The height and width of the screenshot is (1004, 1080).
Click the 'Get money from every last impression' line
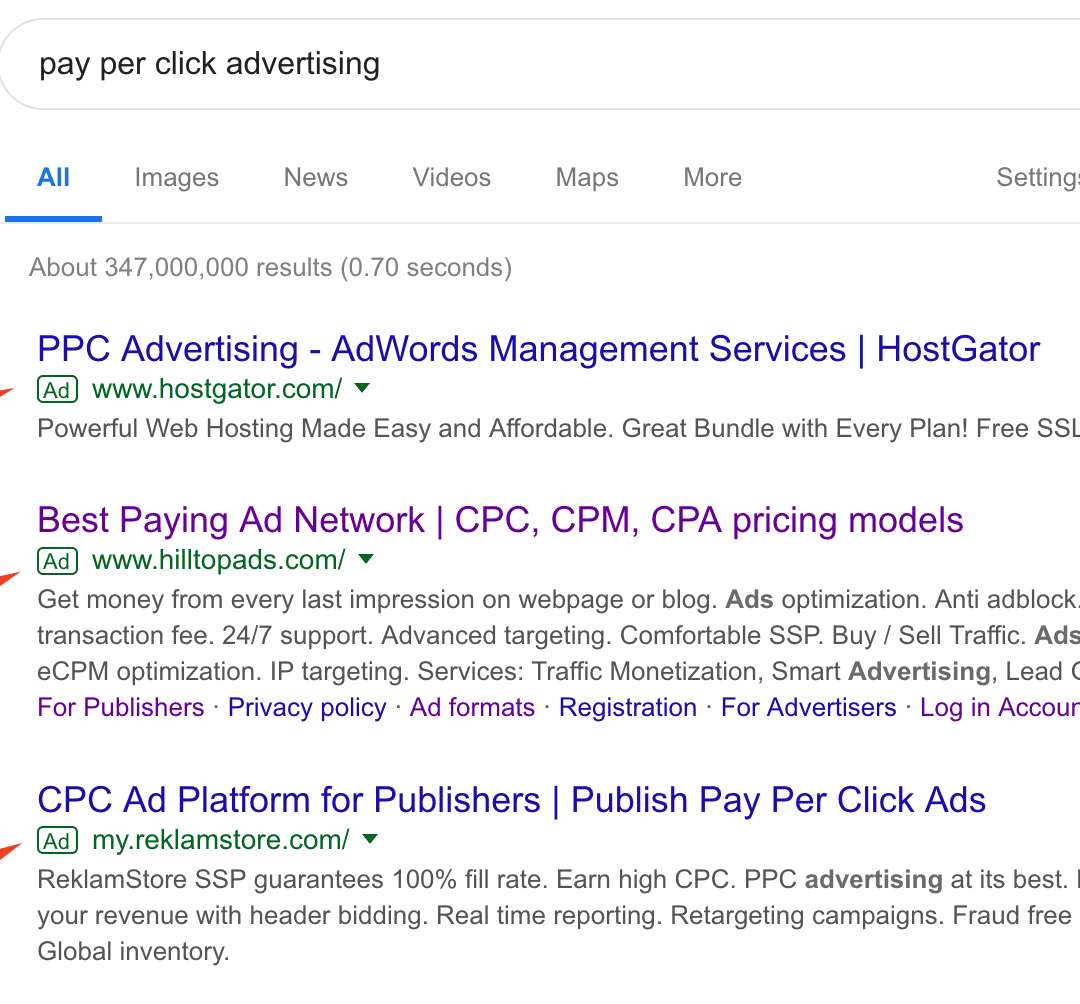tap(559, 599)
